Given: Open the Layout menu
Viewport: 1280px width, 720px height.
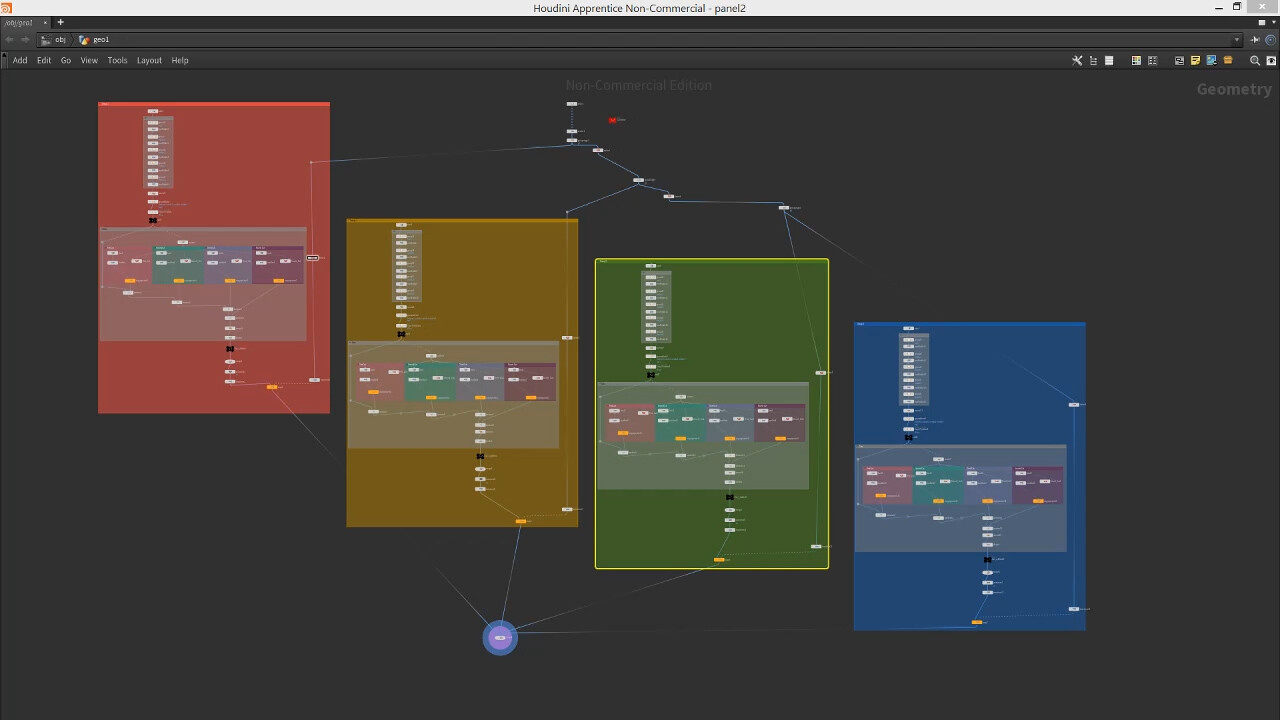Looking at the screenshot, I should tap(149, 60).
